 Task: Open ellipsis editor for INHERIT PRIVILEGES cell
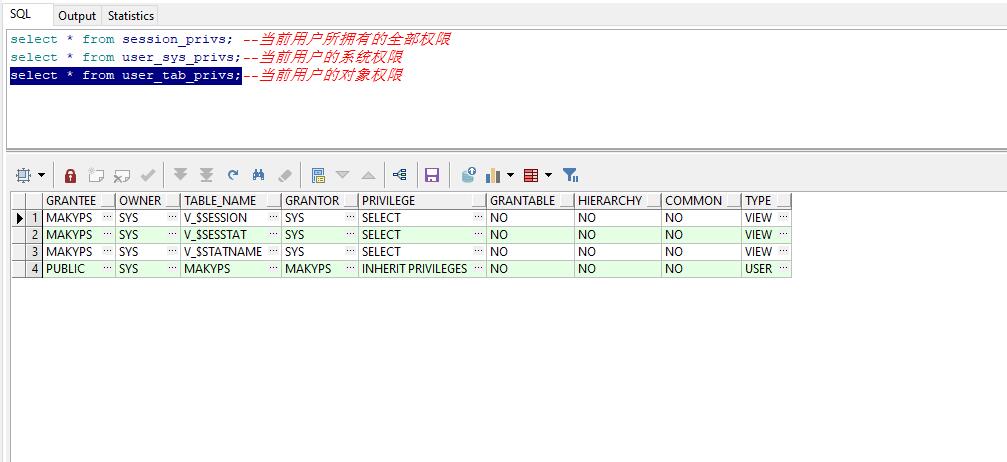click(x=478, y=268)
